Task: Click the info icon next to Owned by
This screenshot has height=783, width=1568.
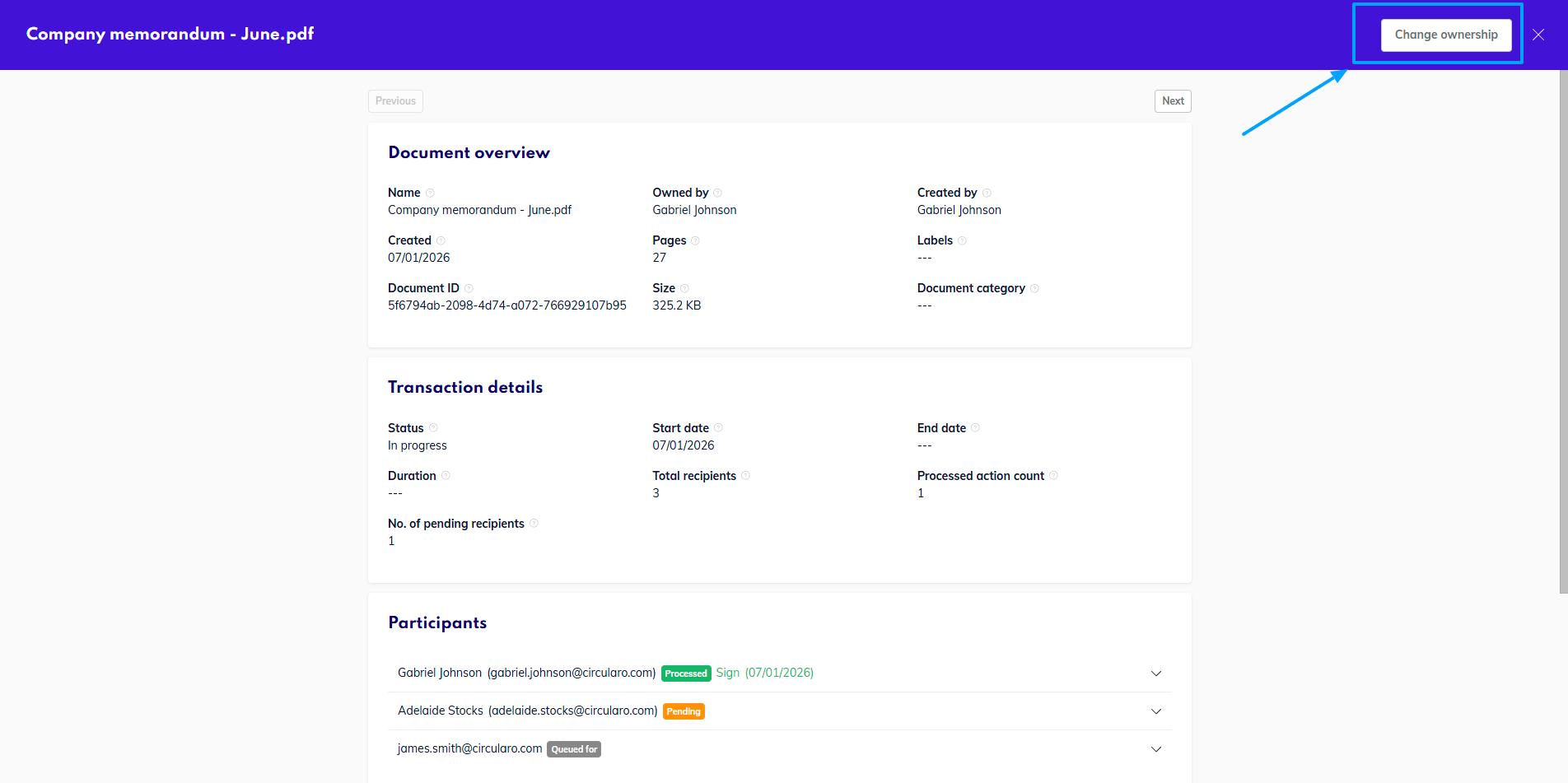Action: 717,193
